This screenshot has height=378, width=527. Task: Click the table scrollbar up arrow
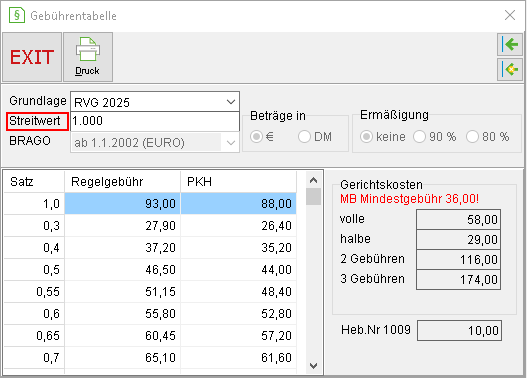(313, 180)
